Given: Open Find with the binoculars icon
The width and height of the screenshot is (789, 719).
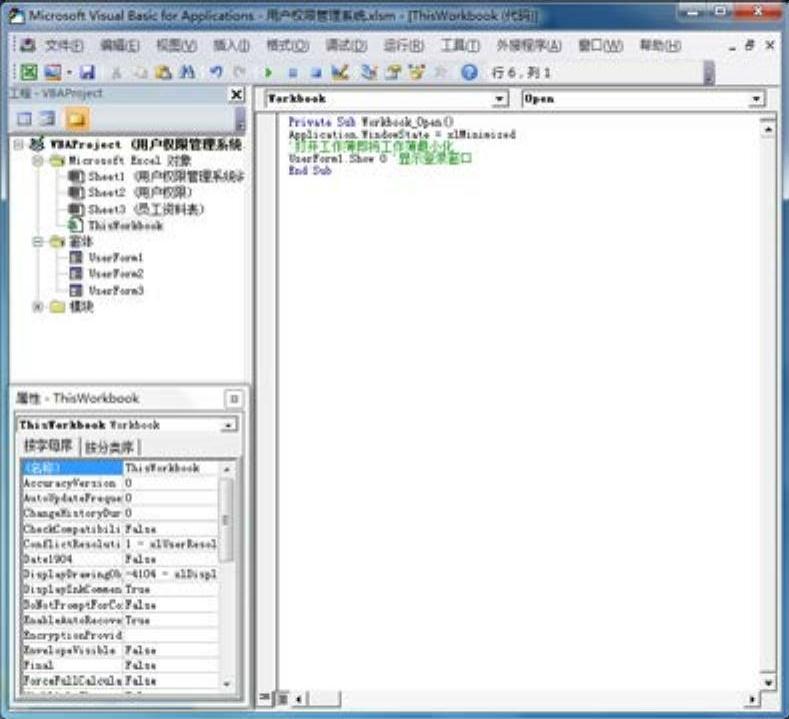Looking at the screenshot, I should [x=188, y=73].
